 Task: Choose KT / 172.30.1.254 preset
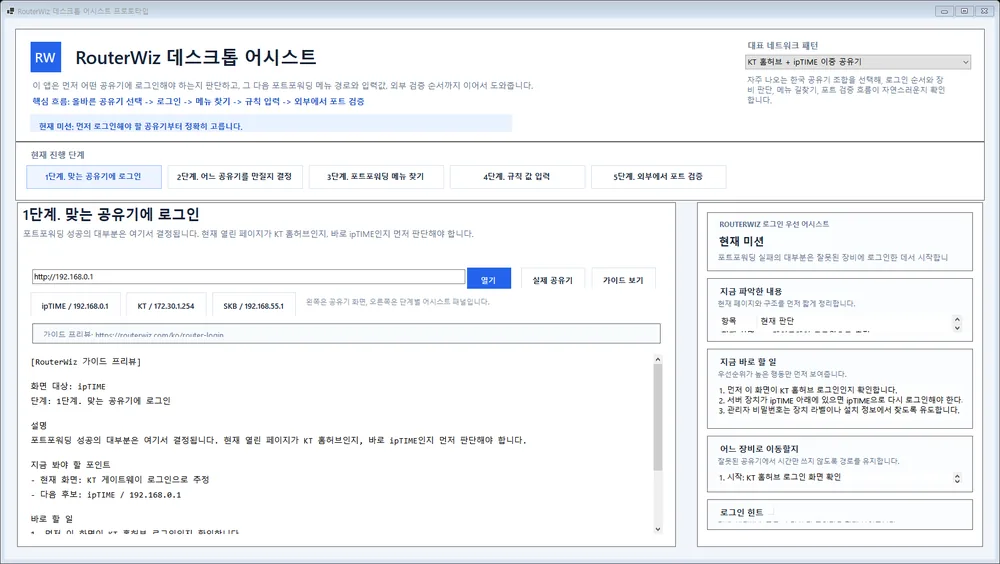tap(166, 306)
